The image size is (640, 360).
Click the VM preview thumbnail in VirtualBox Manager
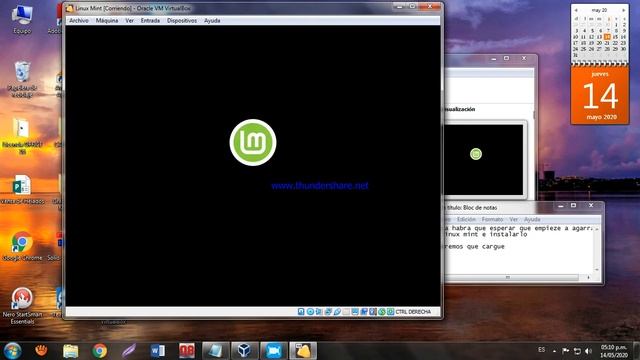[x=483, y=160]
